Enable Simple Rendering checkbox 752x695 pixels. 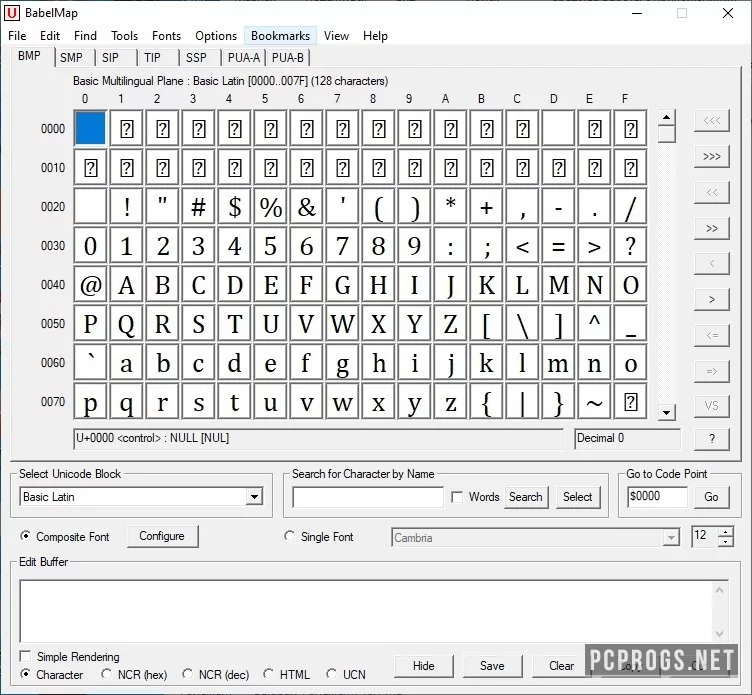[x=24, y=656]
